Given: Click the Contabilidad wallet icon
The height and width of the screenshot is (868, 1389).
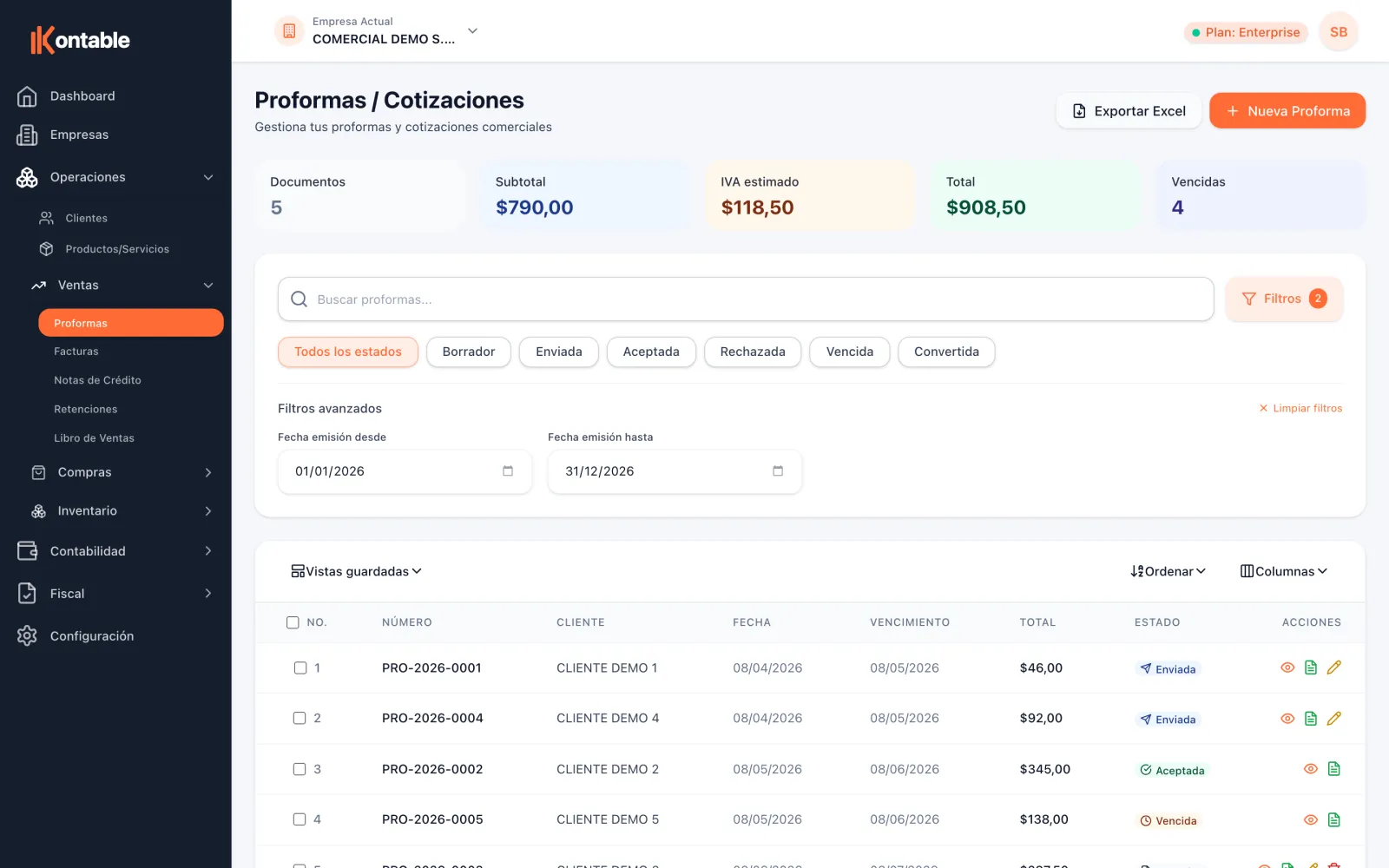Looking at the screenshot, I should click(27, 551).
